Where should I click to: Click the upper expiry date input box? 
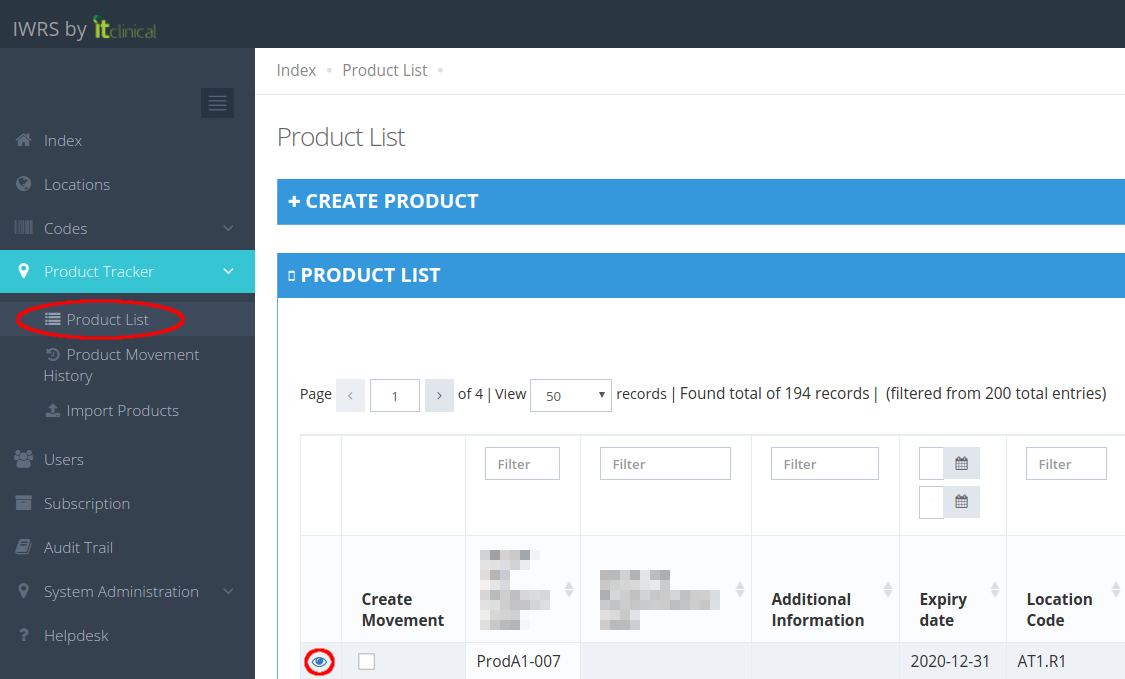(x=931, y=464)
